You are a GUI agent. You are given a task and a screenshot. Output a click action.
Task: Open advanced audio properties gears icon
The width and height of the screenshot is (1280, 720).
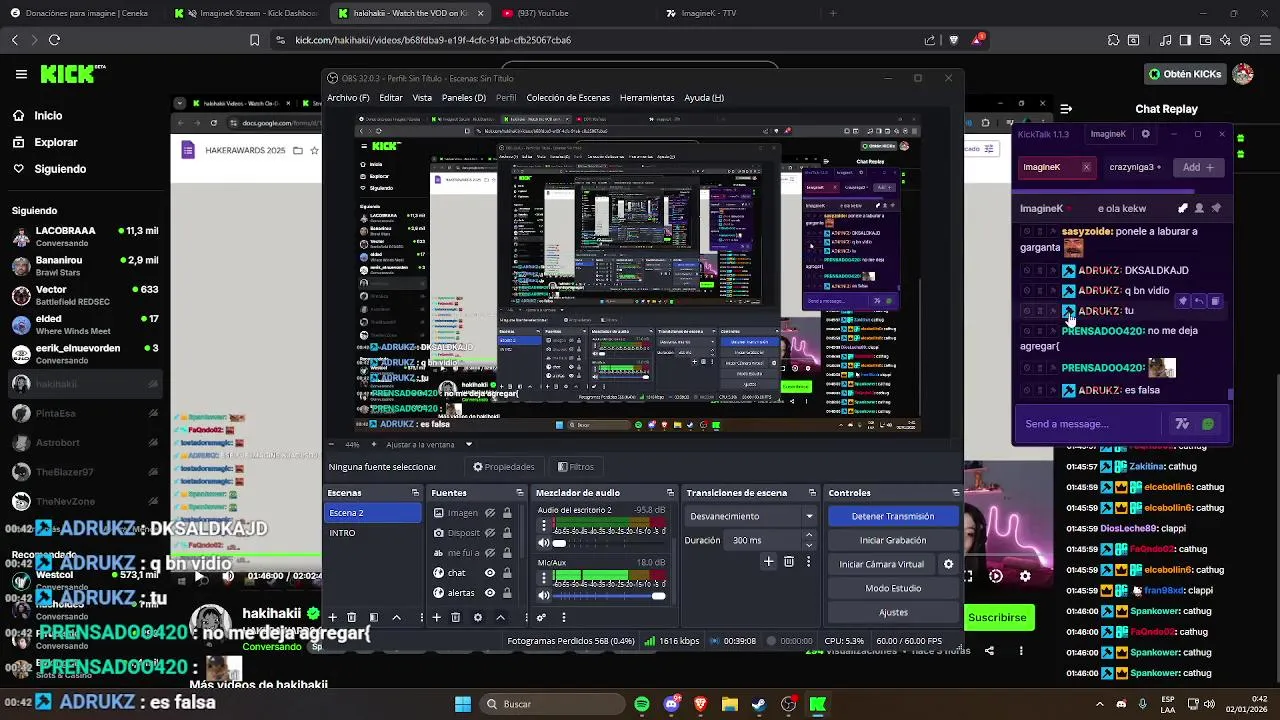coord(541,617)
